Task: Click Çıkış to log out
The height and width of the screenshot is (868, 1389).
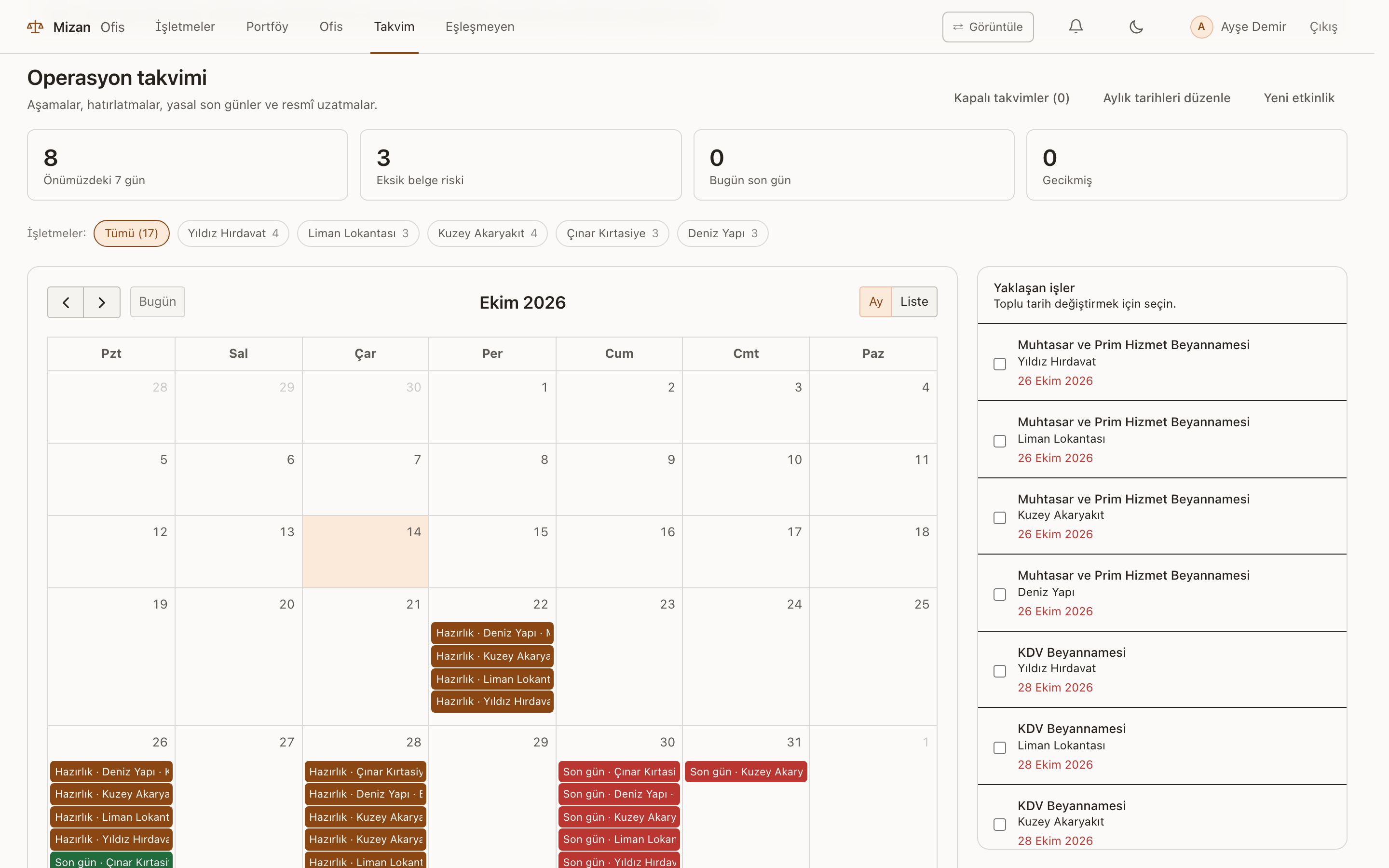Action: [x=1323, y=27]
